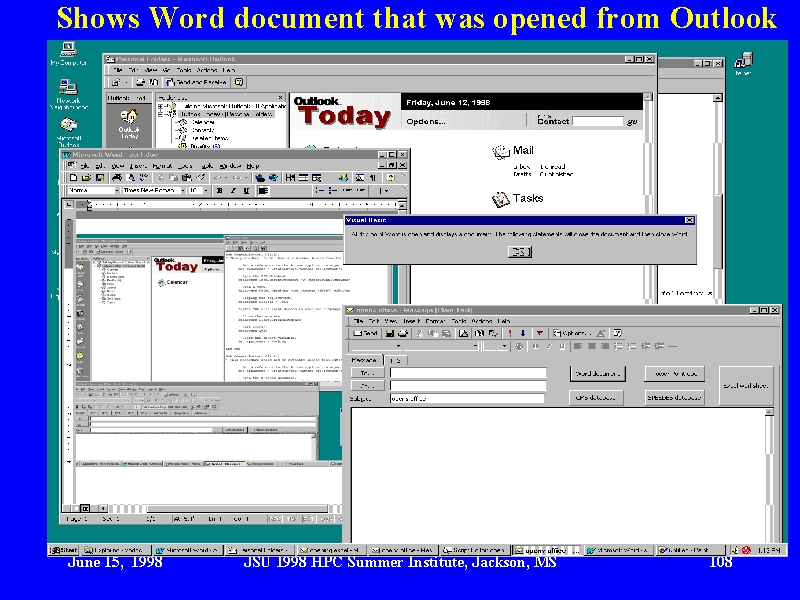Click into the Subject field of the message
Viewport: 800px width, 600px height.
[x=467, y=398]
